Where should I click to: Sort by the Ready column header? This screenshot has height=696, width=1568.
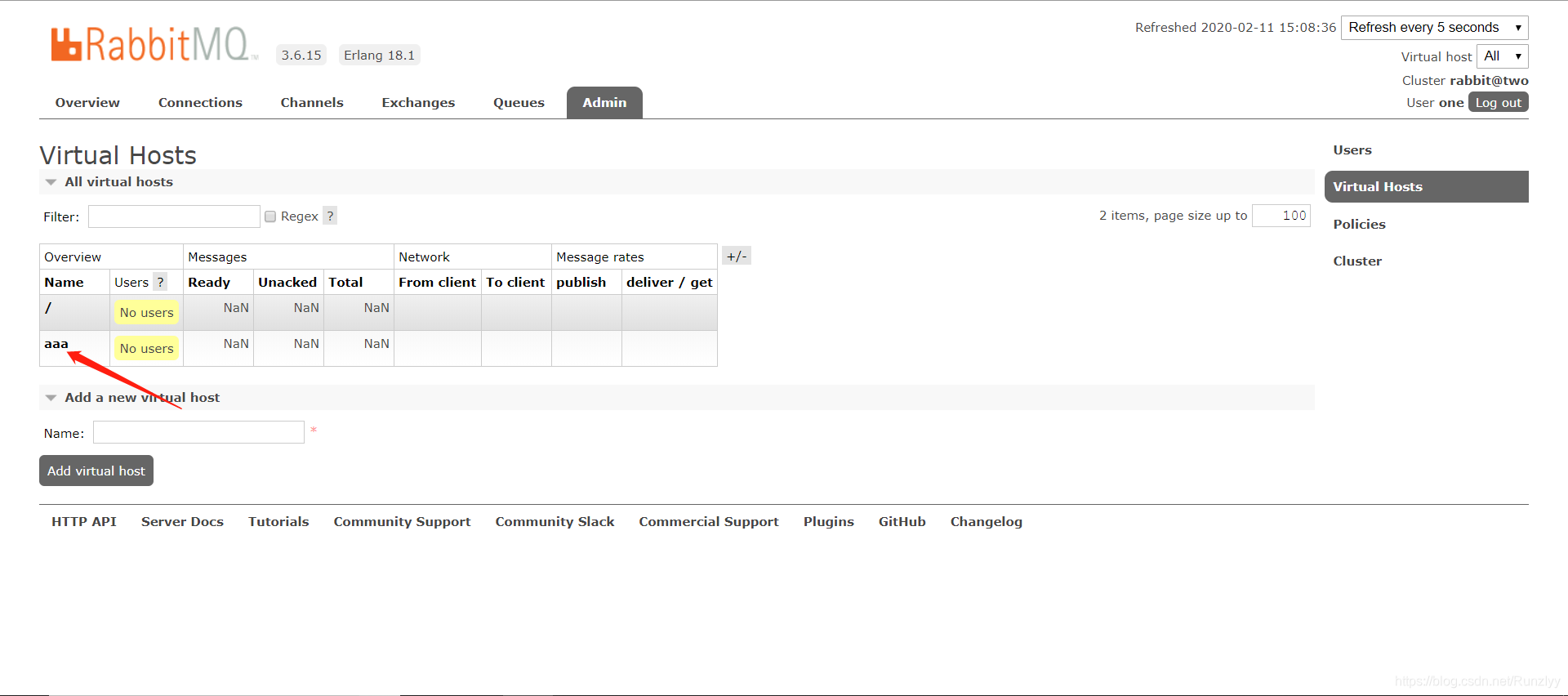209,282
